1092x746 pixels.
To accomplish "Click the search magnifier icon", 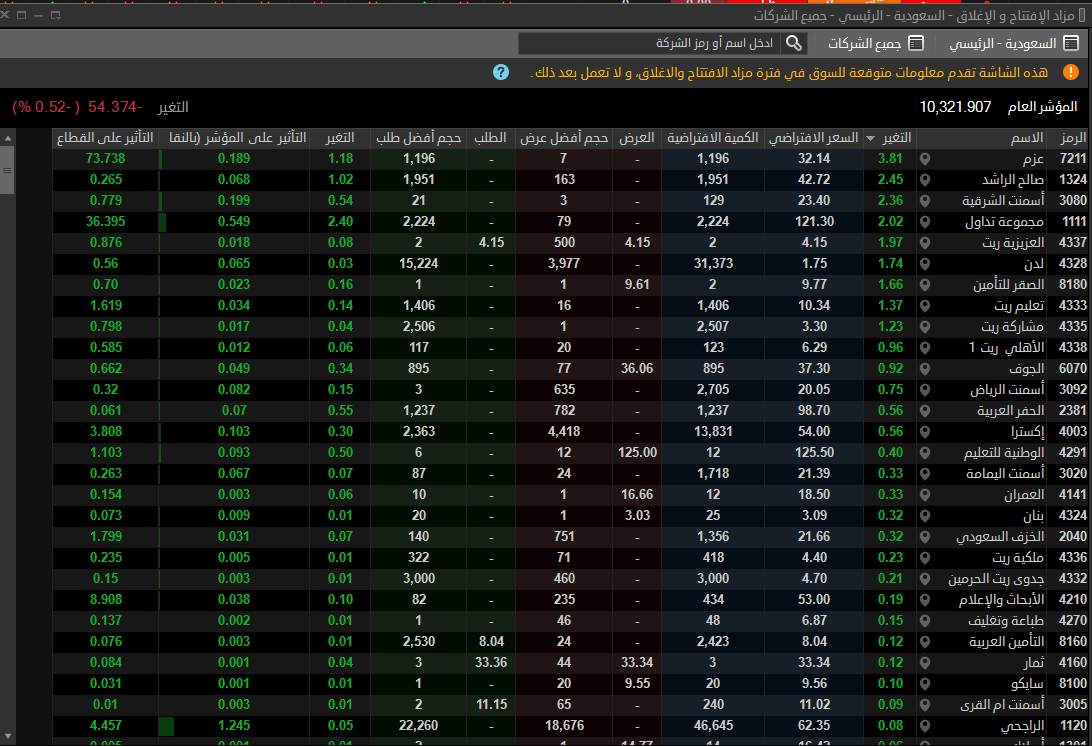I will point(793,43).
